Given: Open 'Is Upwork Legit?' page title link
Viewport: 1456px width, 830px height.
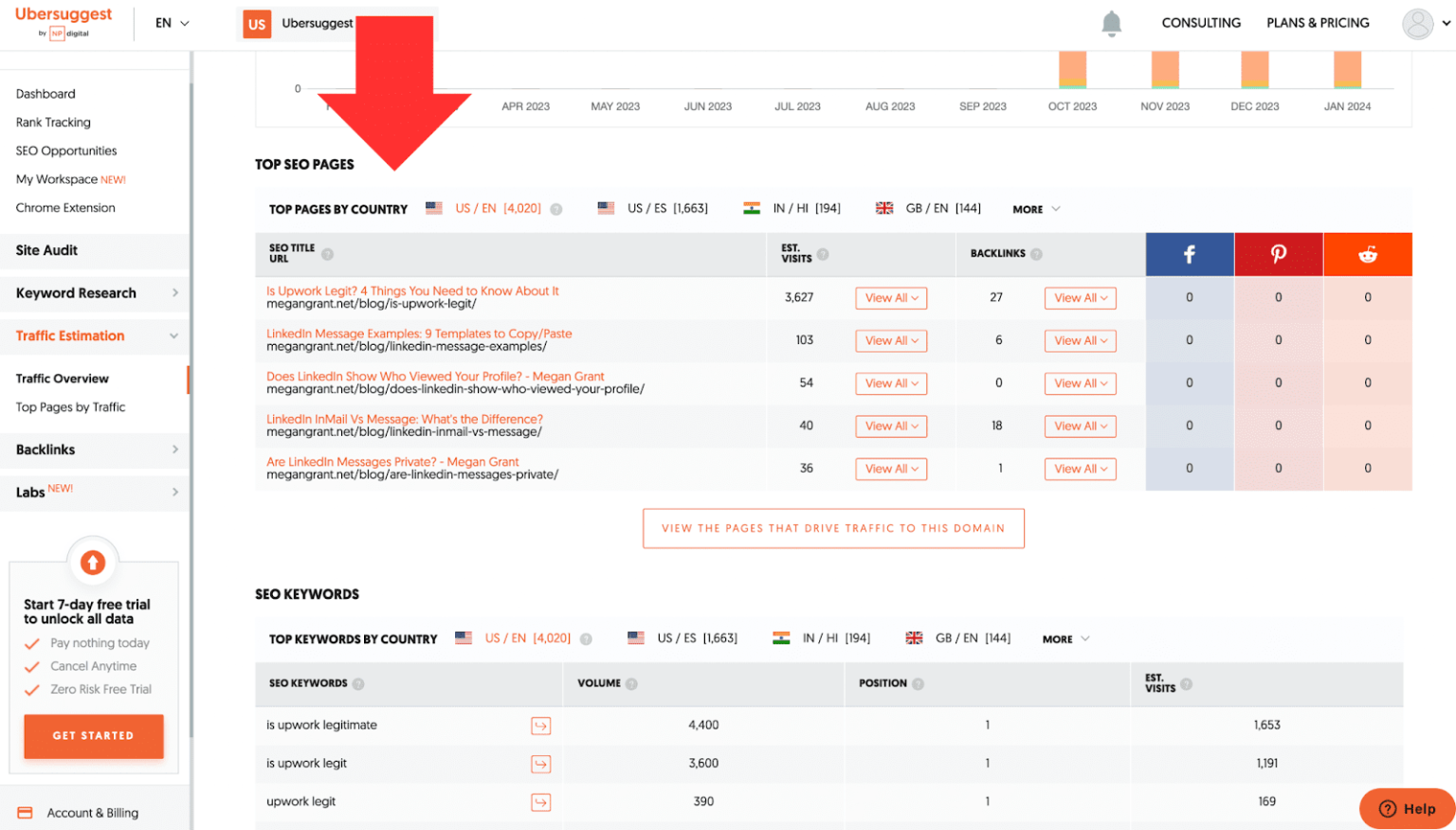Looking at the screenshot, I should tap(412, 291).
